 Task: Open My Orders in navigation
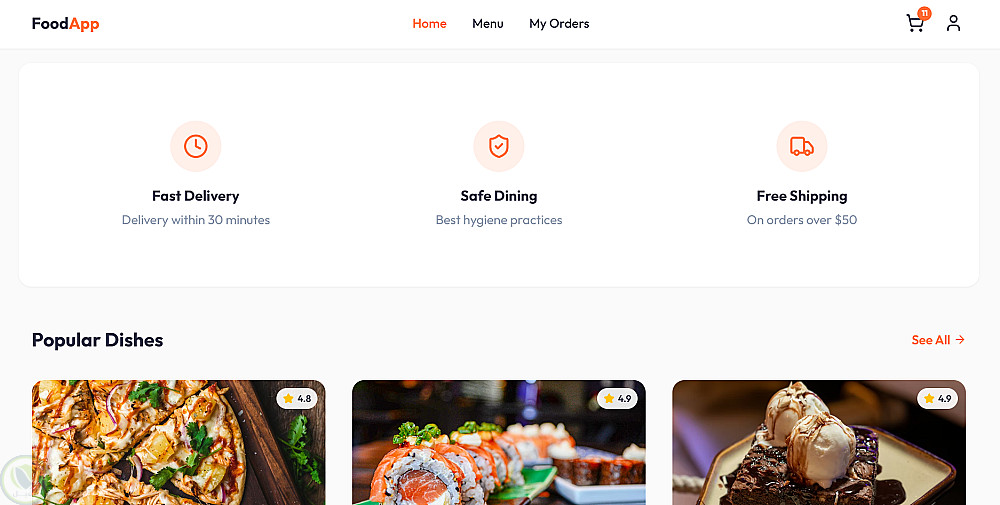click(x=559, y=24)
